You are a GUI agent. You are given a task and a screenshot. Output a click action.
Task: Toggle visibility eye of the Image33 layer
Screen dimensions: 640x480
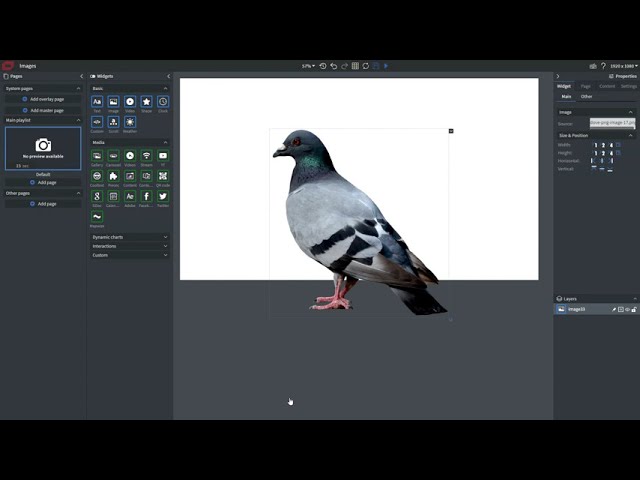[x=627, y=309]
